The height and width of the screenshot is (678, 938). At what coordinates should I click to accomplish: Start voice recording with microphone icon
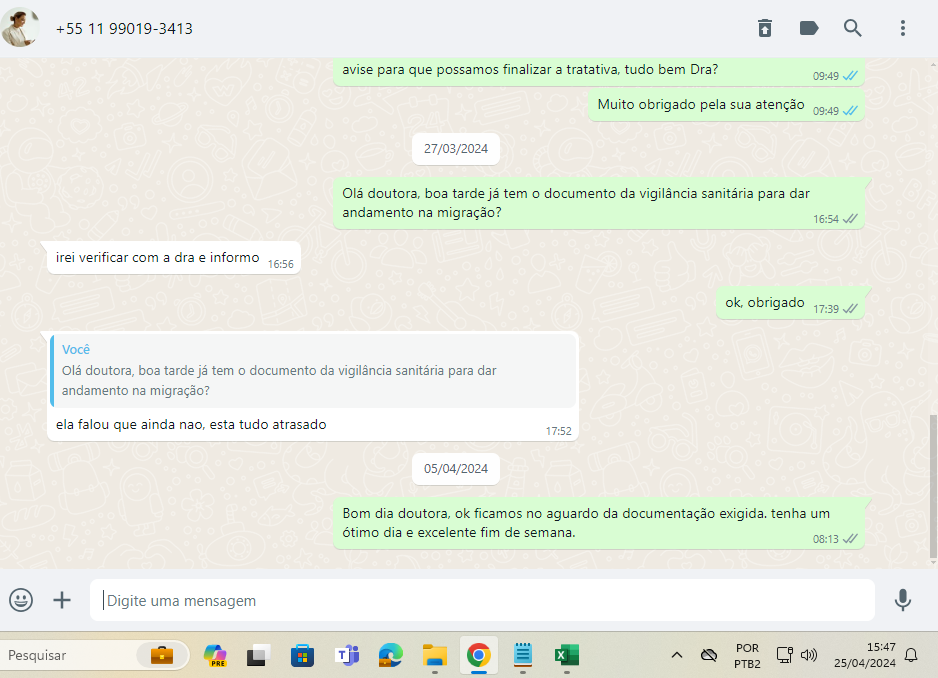(x=902, y=600)
